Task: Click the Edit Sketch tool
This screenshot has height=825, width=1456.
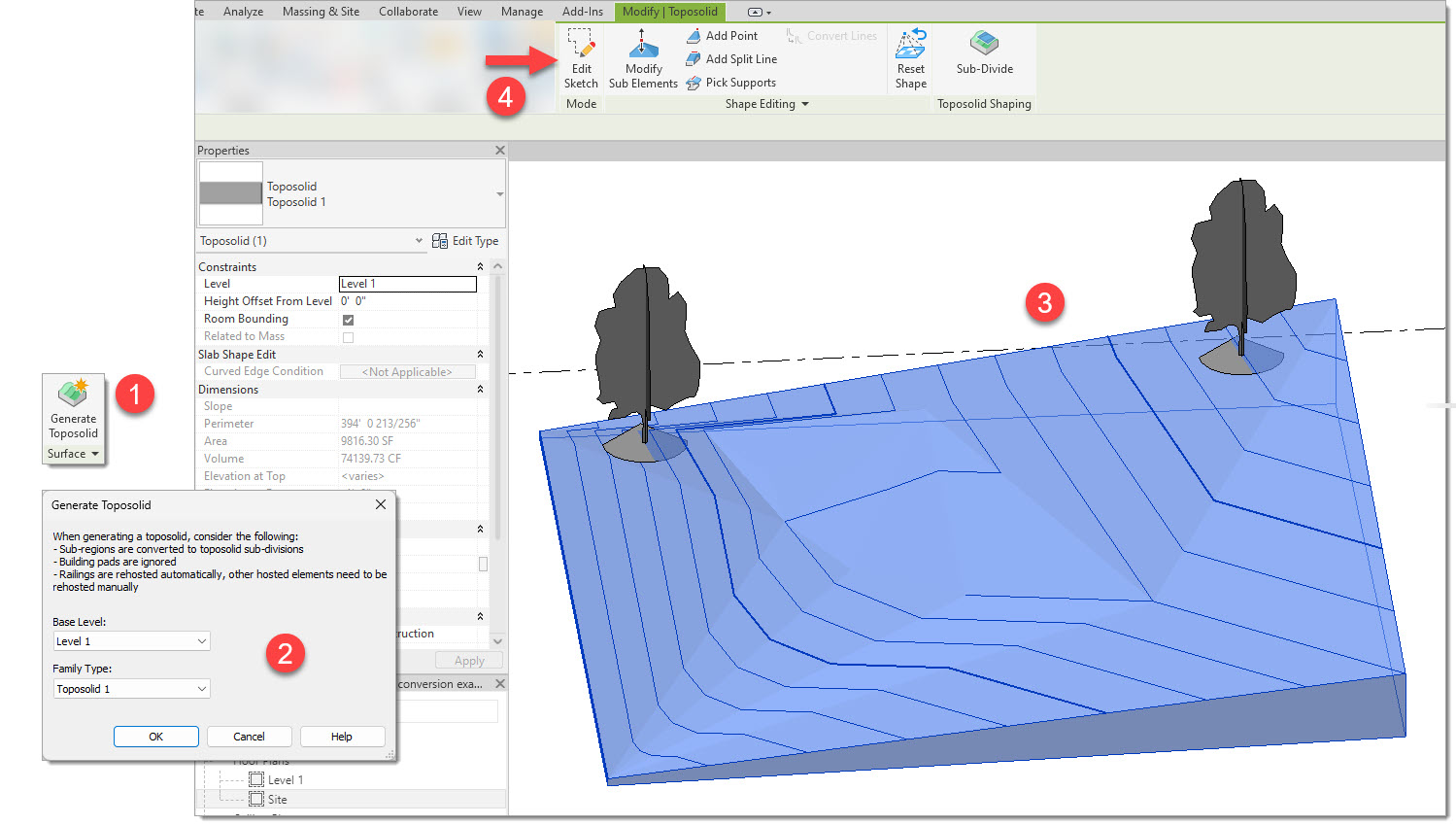Action: click(x=581, y=58)
